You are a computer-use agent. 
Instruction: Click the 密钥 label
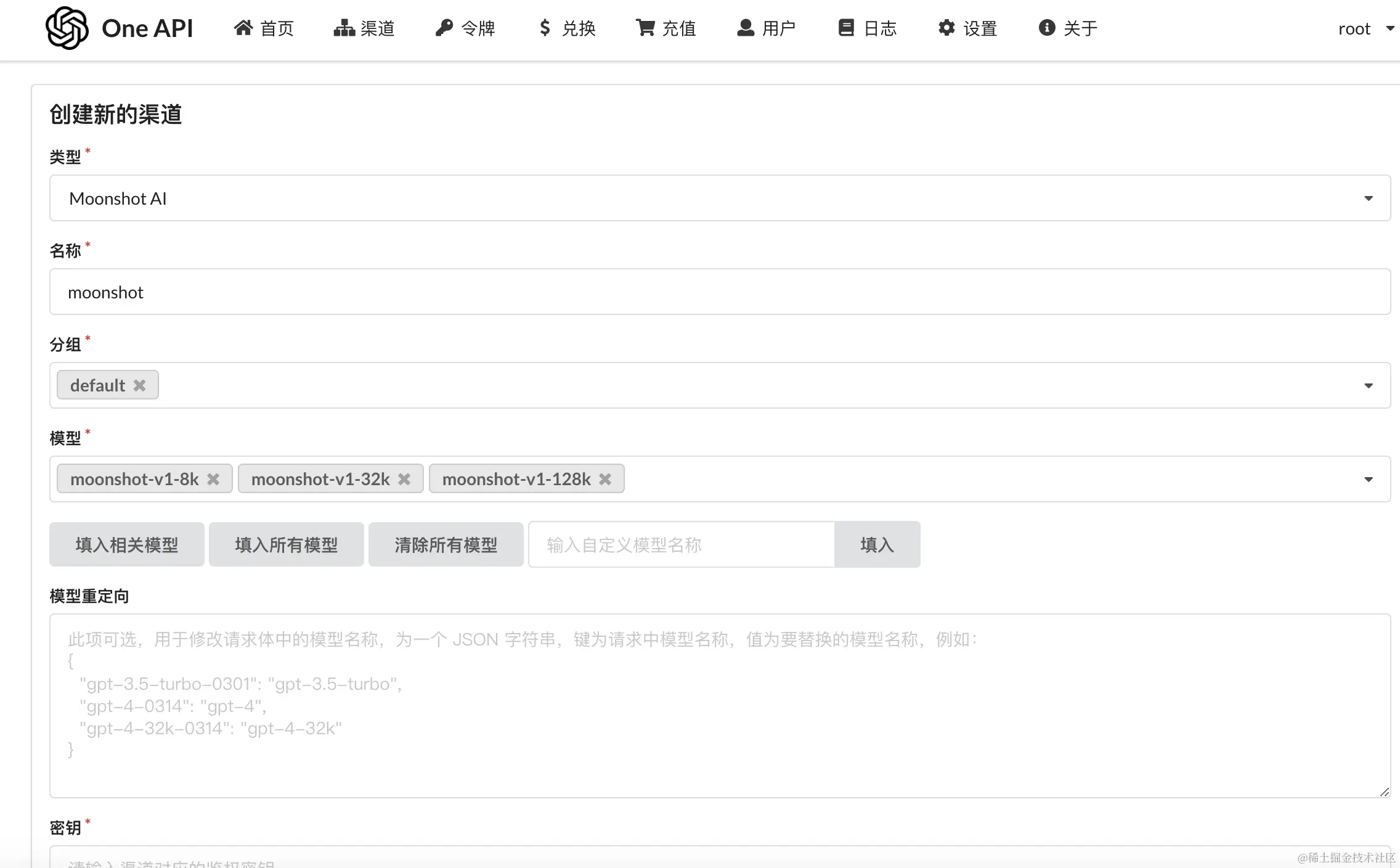(65, 827)
